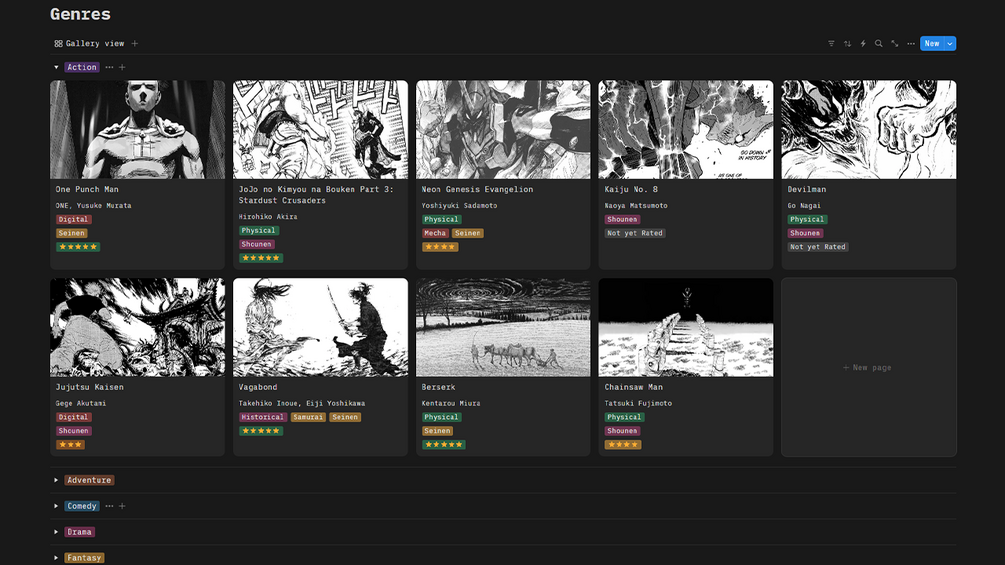Click author Go Nagai text
The height and width of the screenshot is (565, 1005).
click(804, 206)
